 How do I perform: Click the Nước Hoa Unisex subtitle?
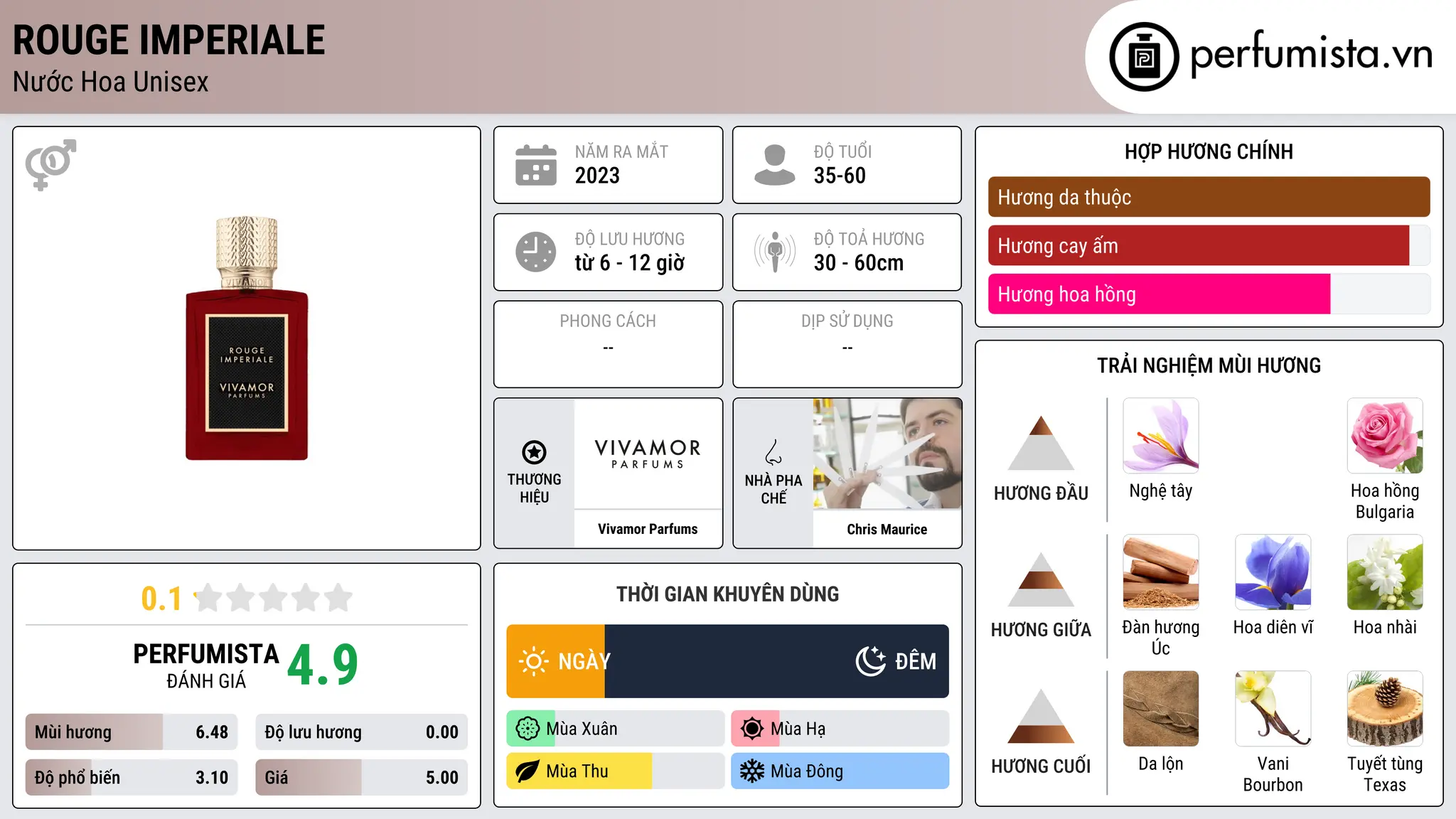[x=111, y=82]
